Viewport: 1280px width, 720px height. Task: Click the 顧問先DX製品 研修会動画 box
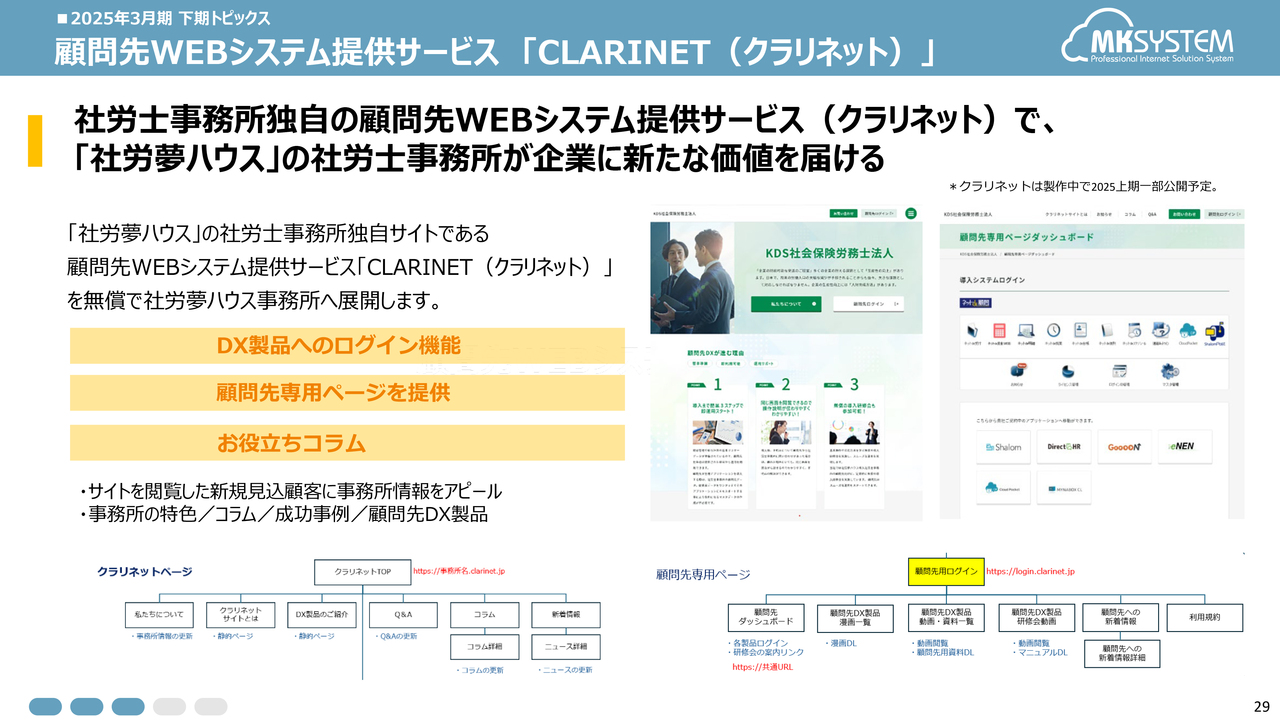1036,618
